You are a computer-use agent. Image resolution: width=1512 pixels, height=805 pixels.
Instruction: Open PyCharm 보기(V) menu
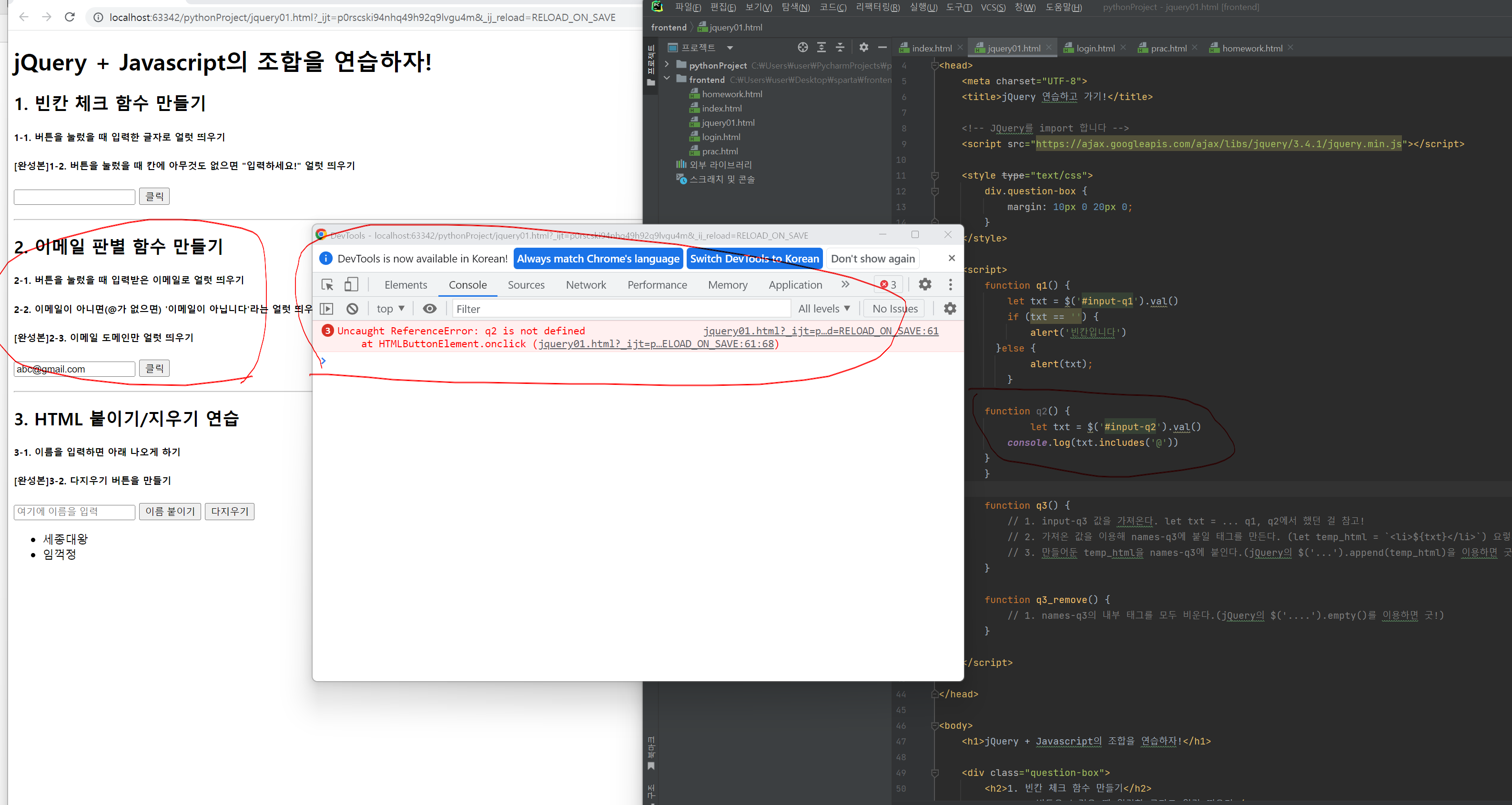758,7
